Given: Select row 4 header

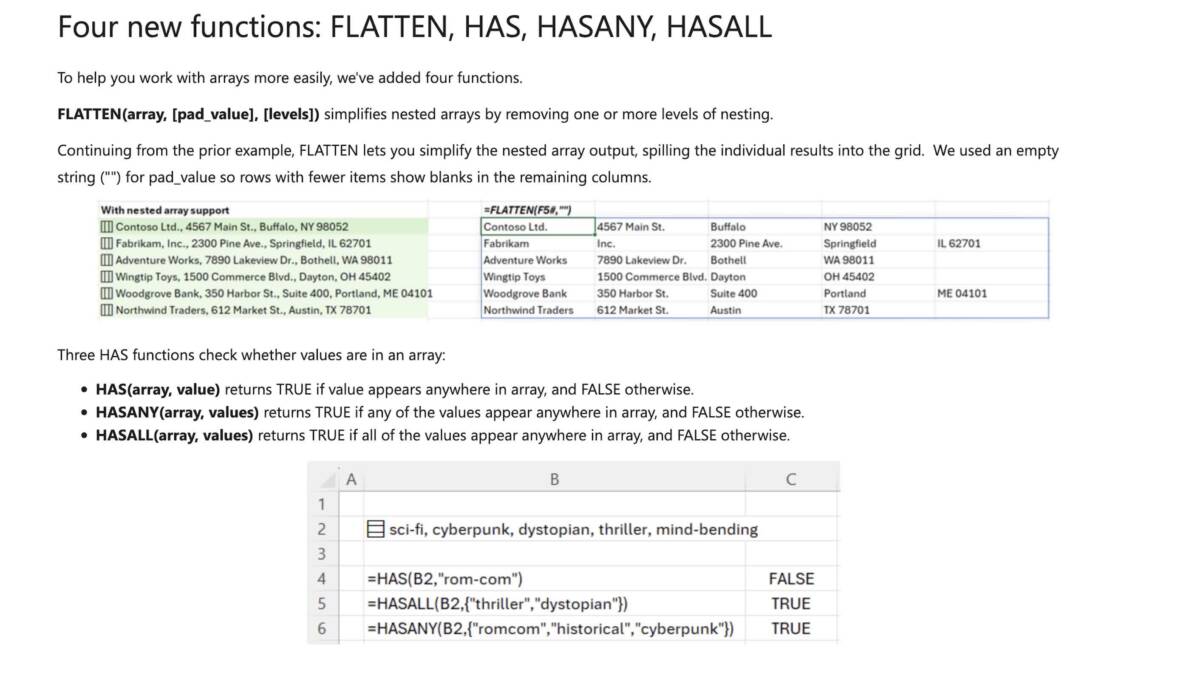Looking at the screenshot, I should [322, 578].
